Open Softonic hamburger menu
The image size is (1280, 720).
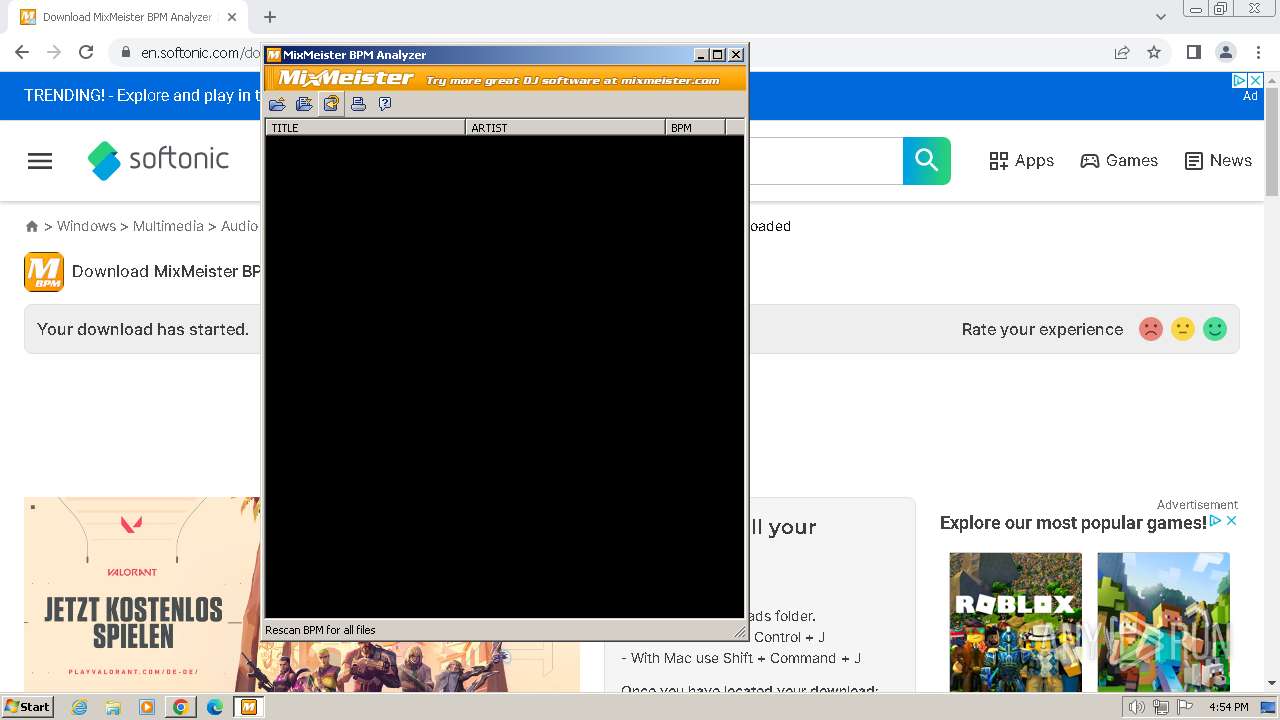pos(40,161)
